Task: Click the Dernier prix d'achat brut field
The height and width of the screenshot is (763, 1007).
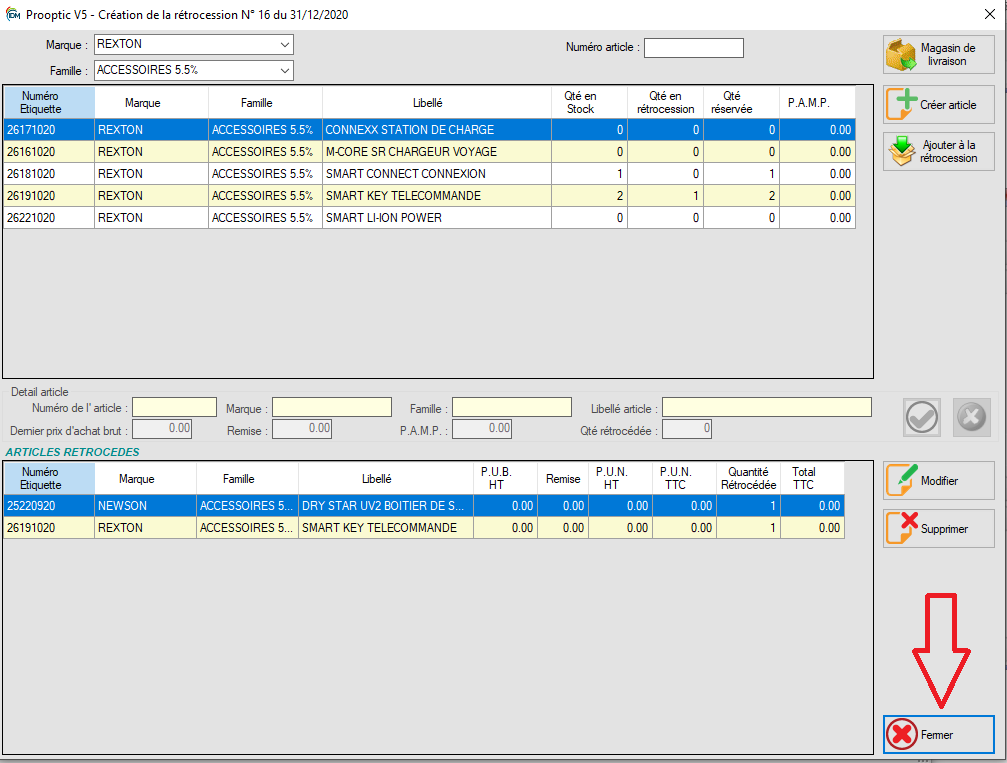Action: coord(162,428)
